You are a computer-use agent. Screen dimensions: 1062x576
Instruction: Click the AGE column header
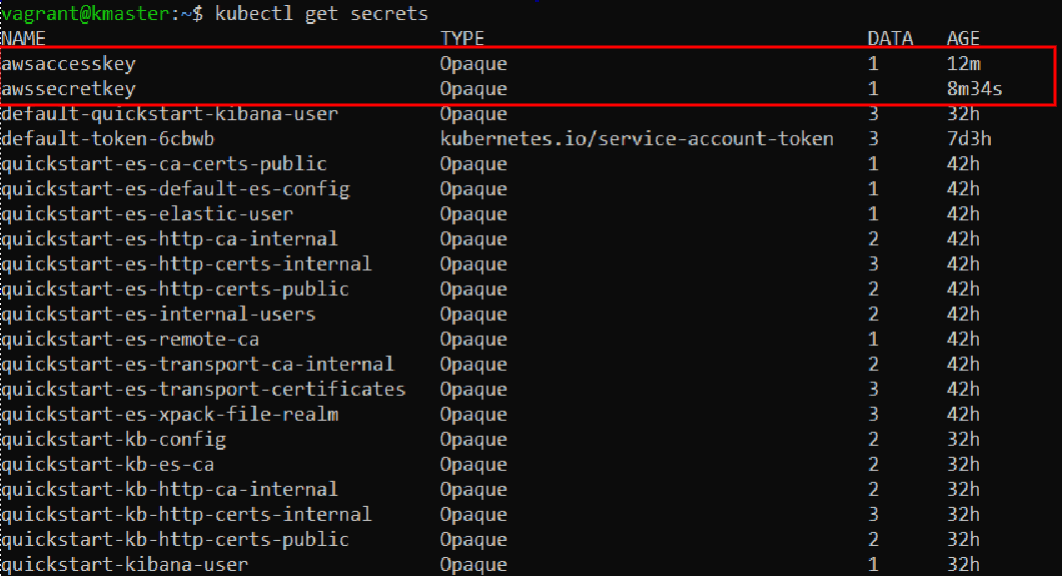point(963,39)
